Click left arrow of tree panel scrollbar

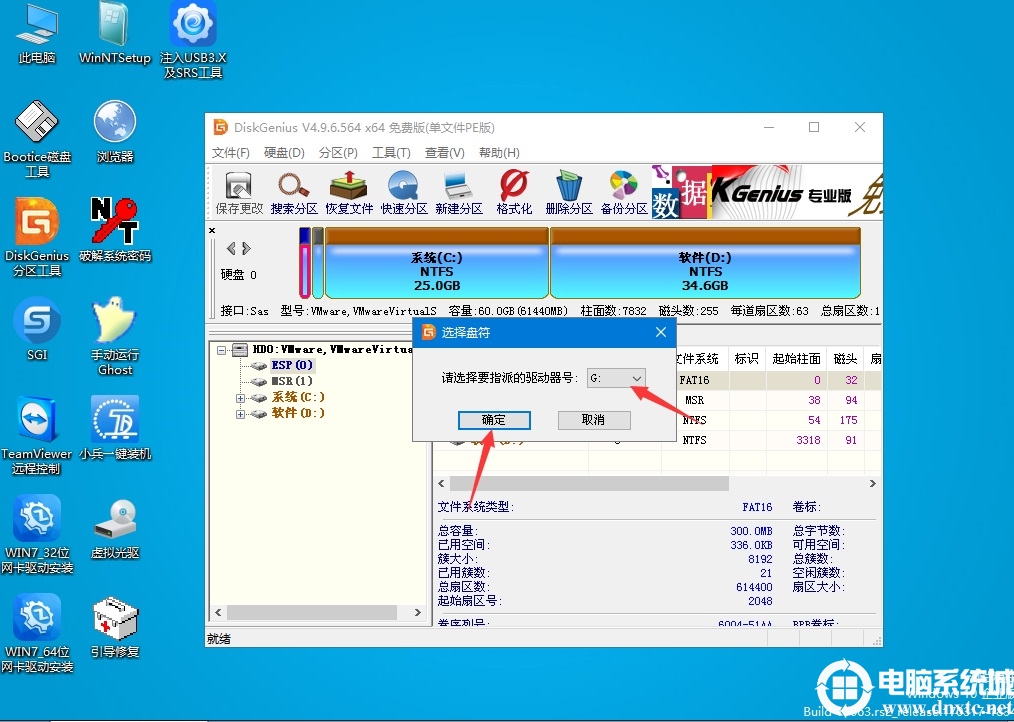tap(218, 612)
